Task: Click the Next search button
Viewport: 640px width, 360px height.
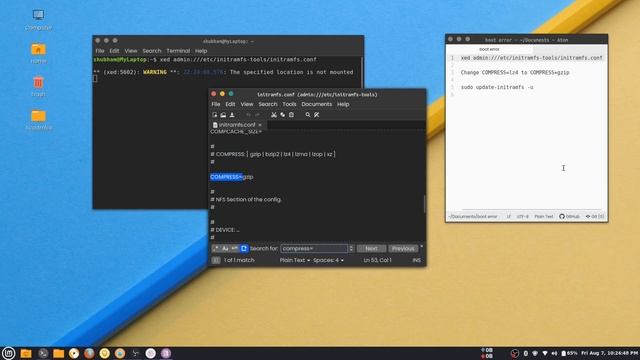Action: 371,248
